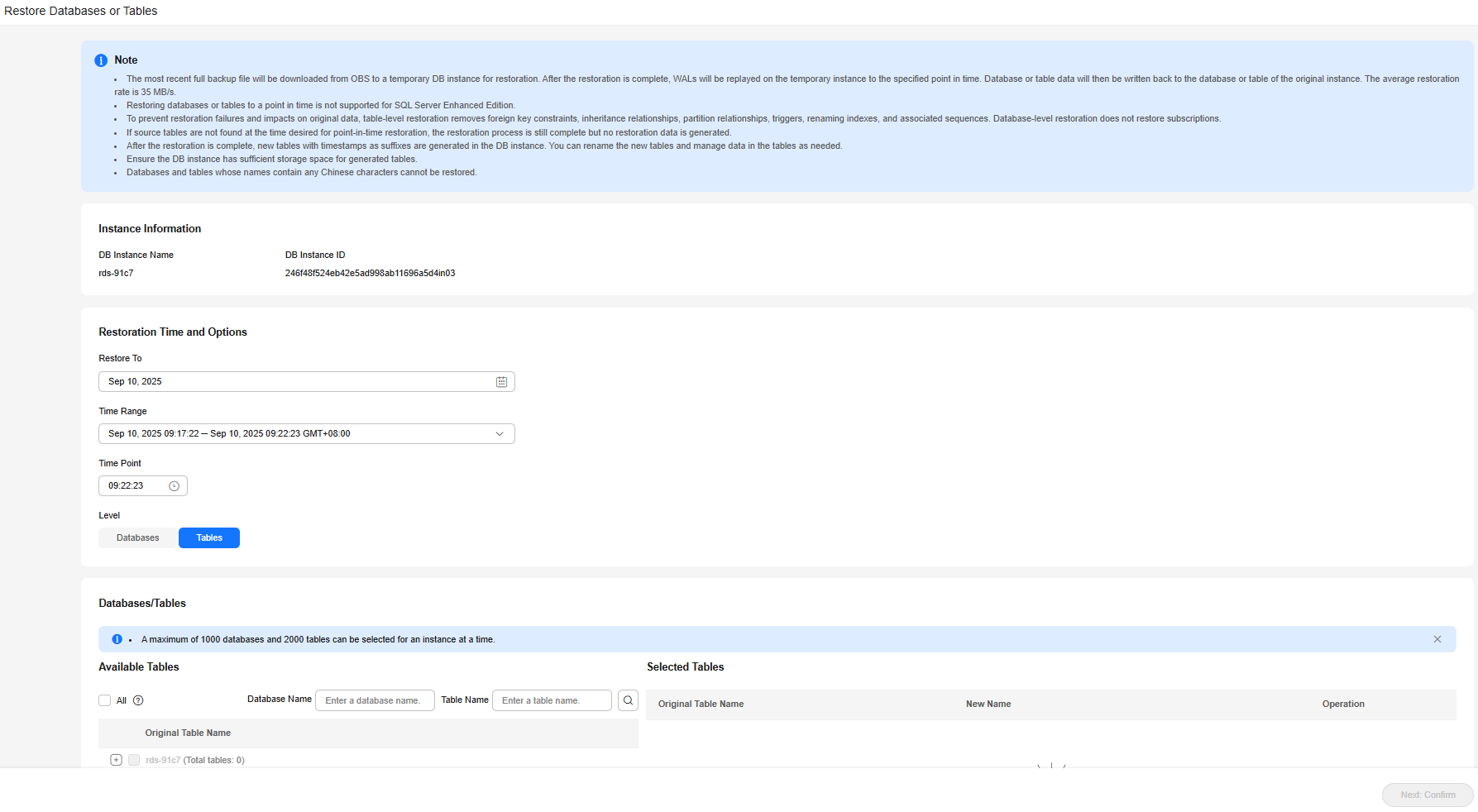
Task: Click the Restore Databases or Tables title
Action: pos(81,11)
